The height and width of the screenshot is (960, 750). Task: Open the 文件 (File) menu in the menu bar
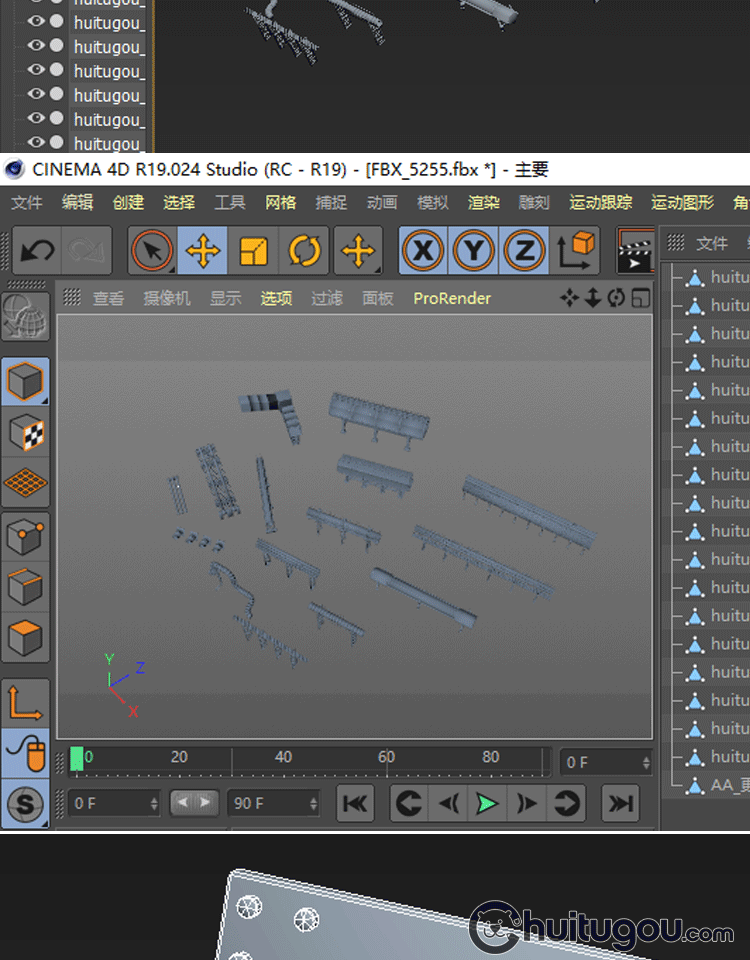[27, 202]
